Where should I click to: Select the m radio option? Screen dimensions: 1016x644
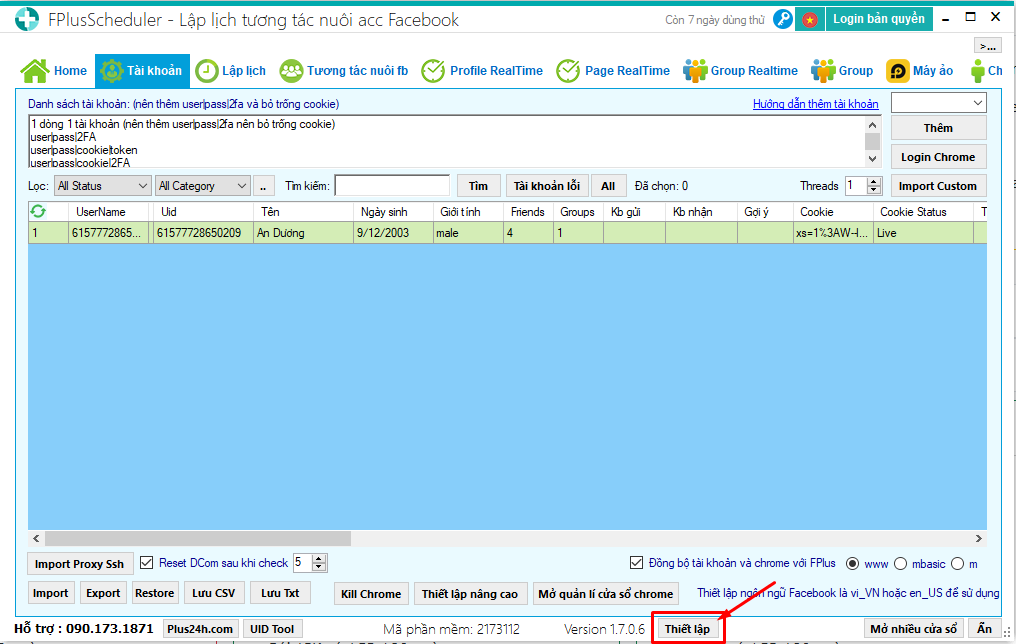[958, 564]
